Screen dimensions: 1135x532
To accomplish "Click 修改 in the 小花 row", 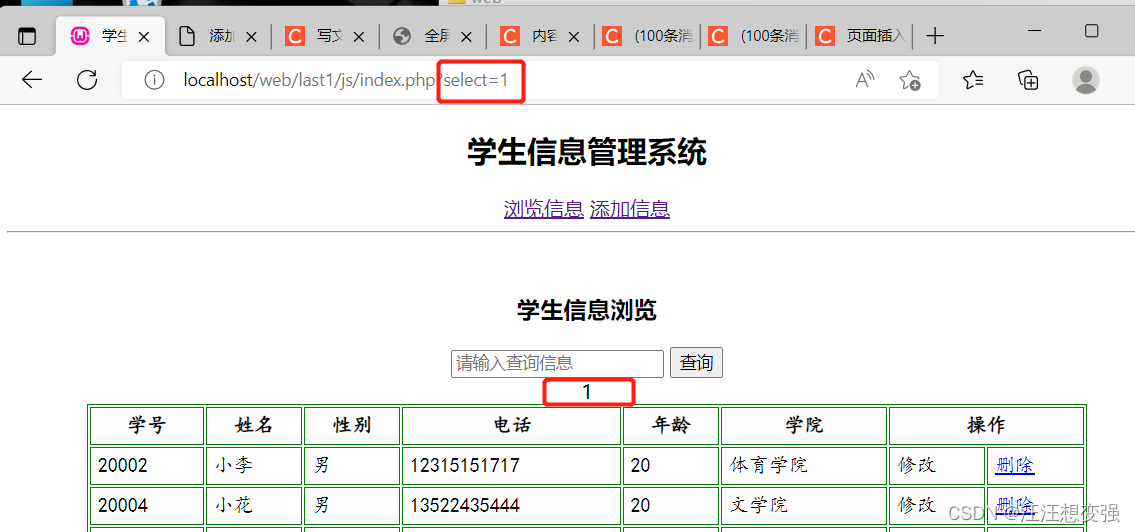I will coord(917,504).
